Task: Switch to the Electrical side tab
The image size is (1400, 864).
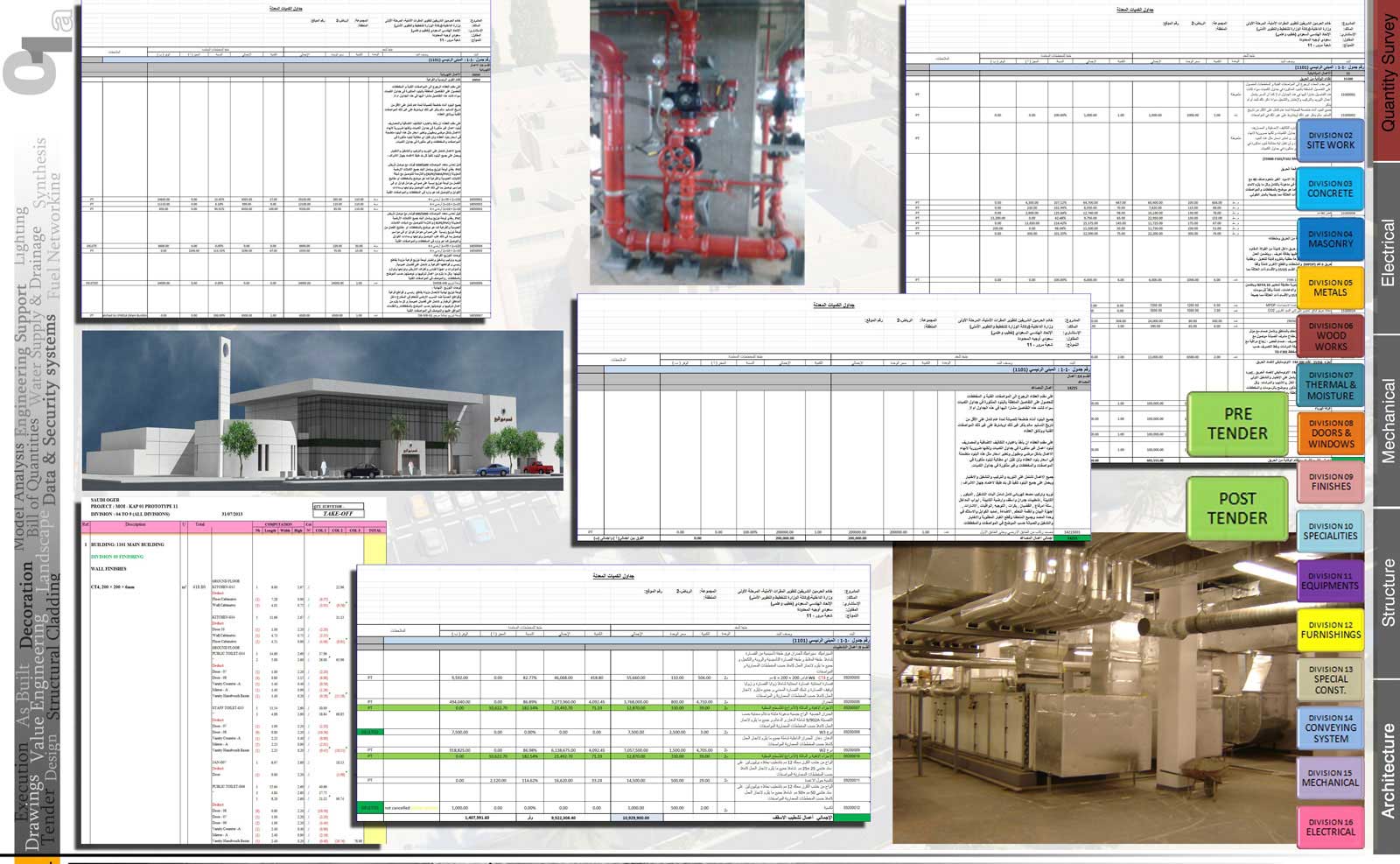Action: tap(1387, 252)
